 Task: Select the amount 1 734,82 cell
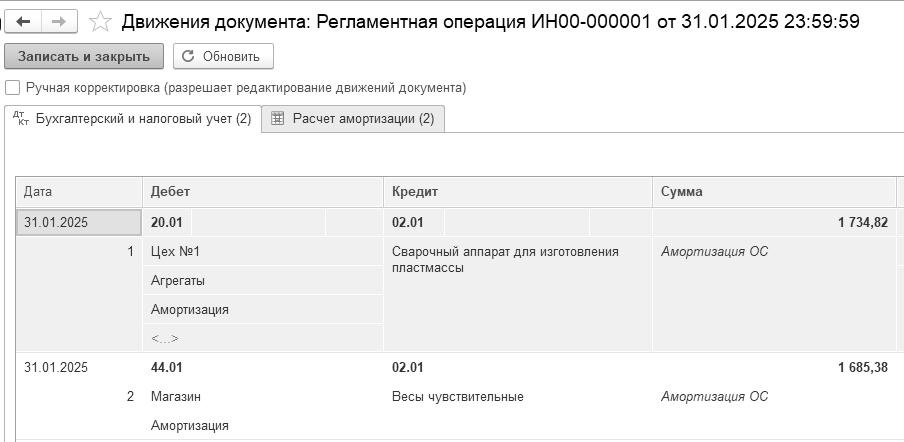coord(774,222)
